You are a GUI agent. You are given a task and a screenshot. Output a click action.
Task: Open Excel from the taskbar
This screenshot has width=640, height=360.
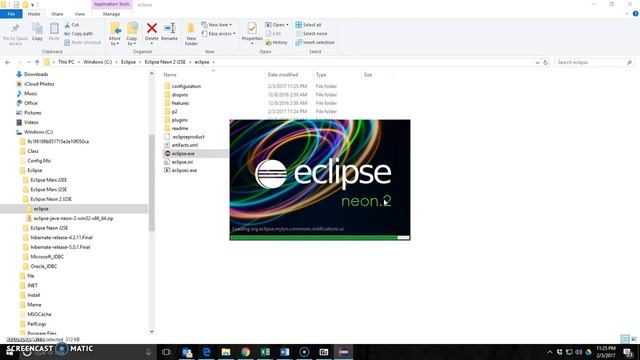pyautogui.click(x=265, y=352)
